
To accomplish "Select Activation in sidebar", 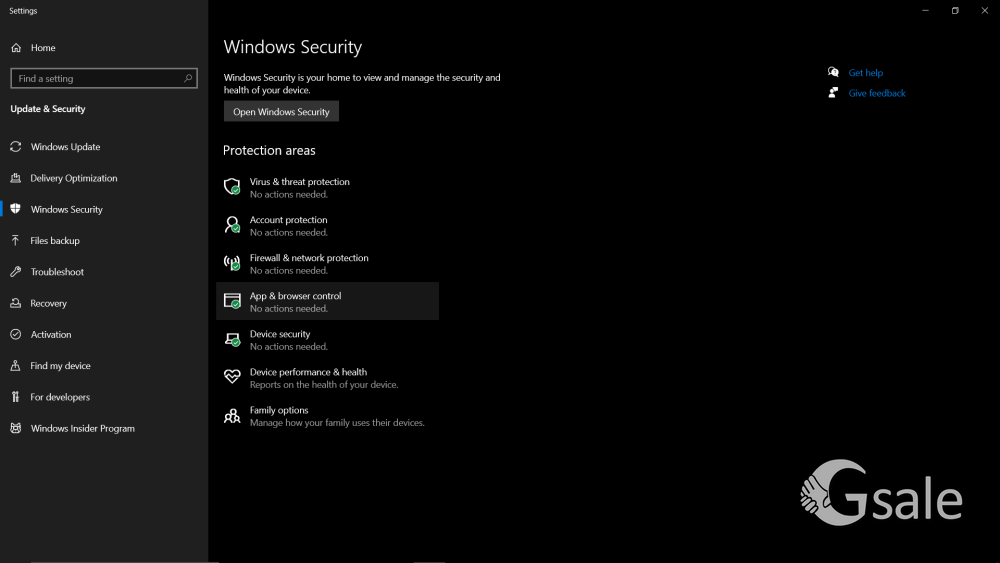I will 51,334.
